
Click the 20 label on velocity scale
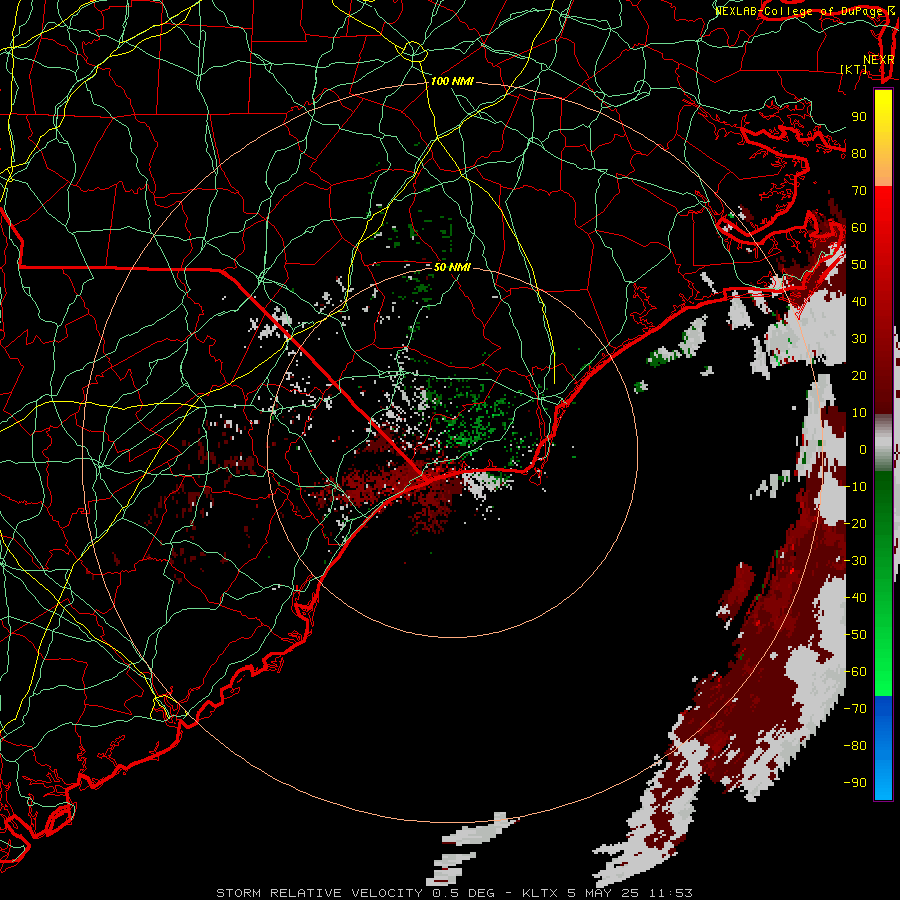point(859,375)
